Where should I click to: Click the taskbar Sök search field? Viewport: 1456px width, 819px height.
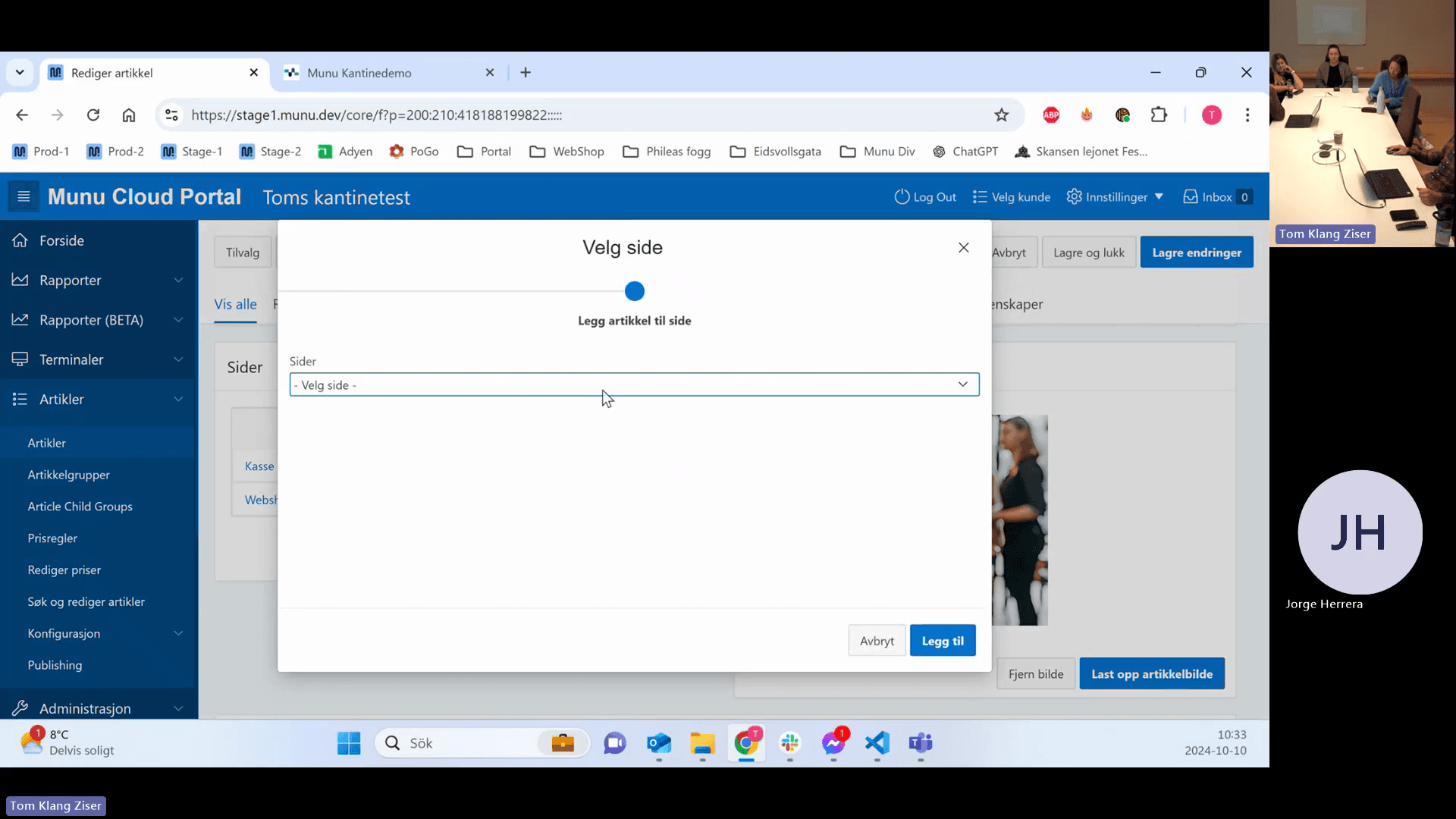[x=482, y=743]
